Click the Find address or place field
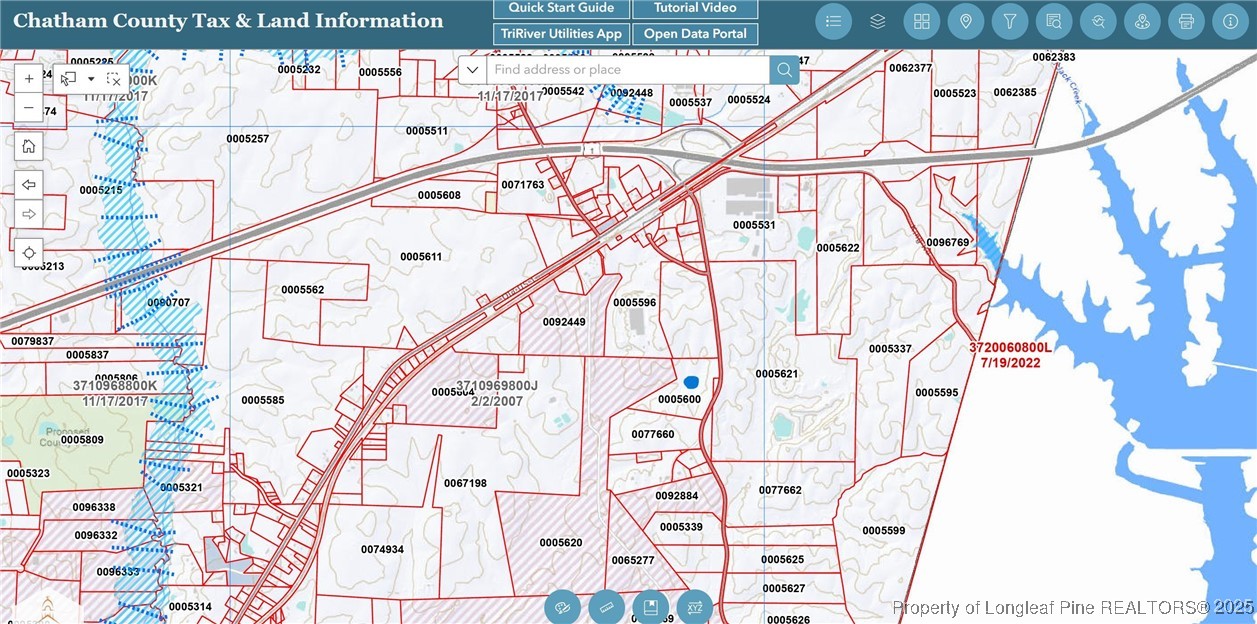The image size is (1257, 624). pos(628,70)
